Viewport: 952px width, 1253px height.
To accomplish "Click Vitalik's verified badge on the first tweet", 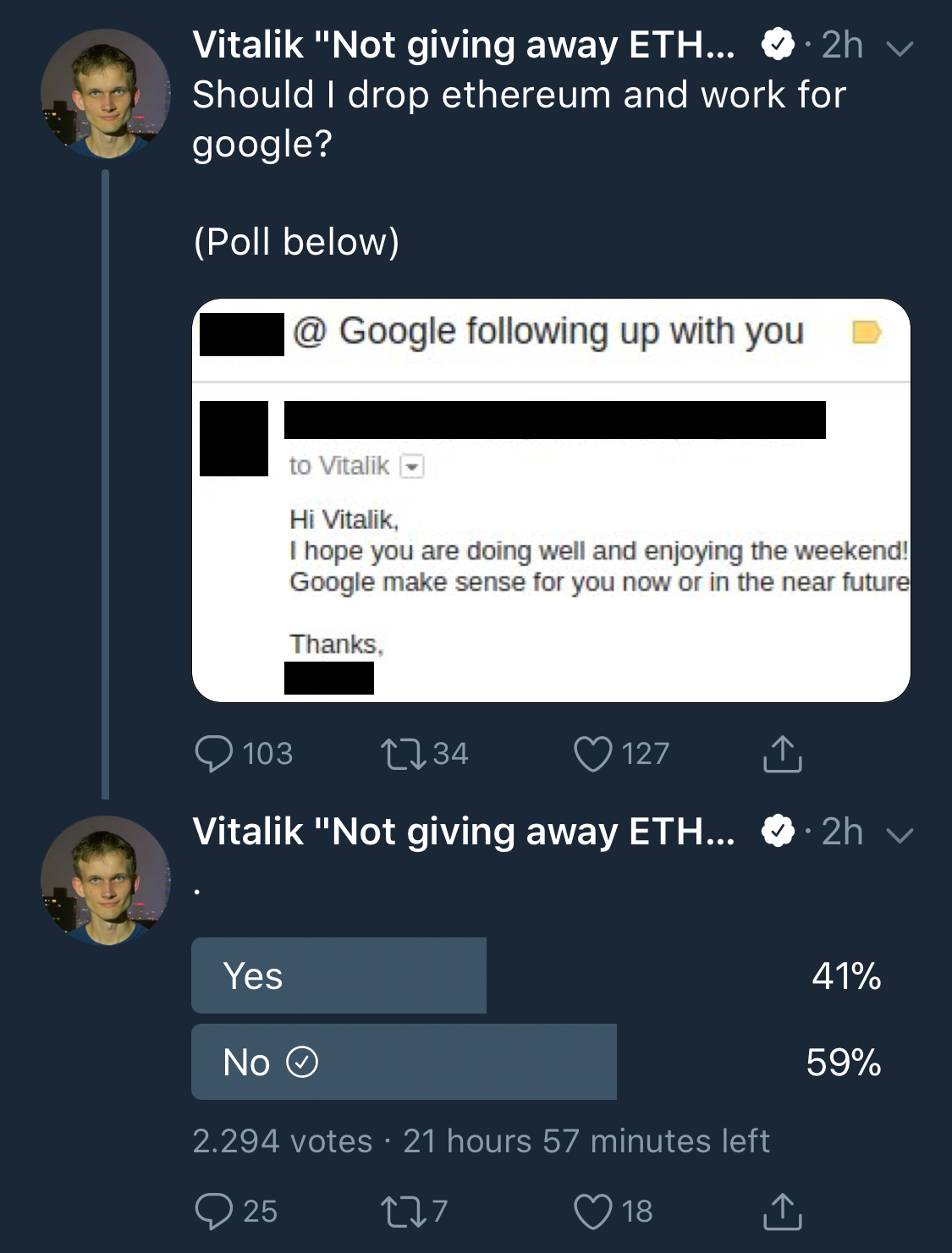I will 776,47.
